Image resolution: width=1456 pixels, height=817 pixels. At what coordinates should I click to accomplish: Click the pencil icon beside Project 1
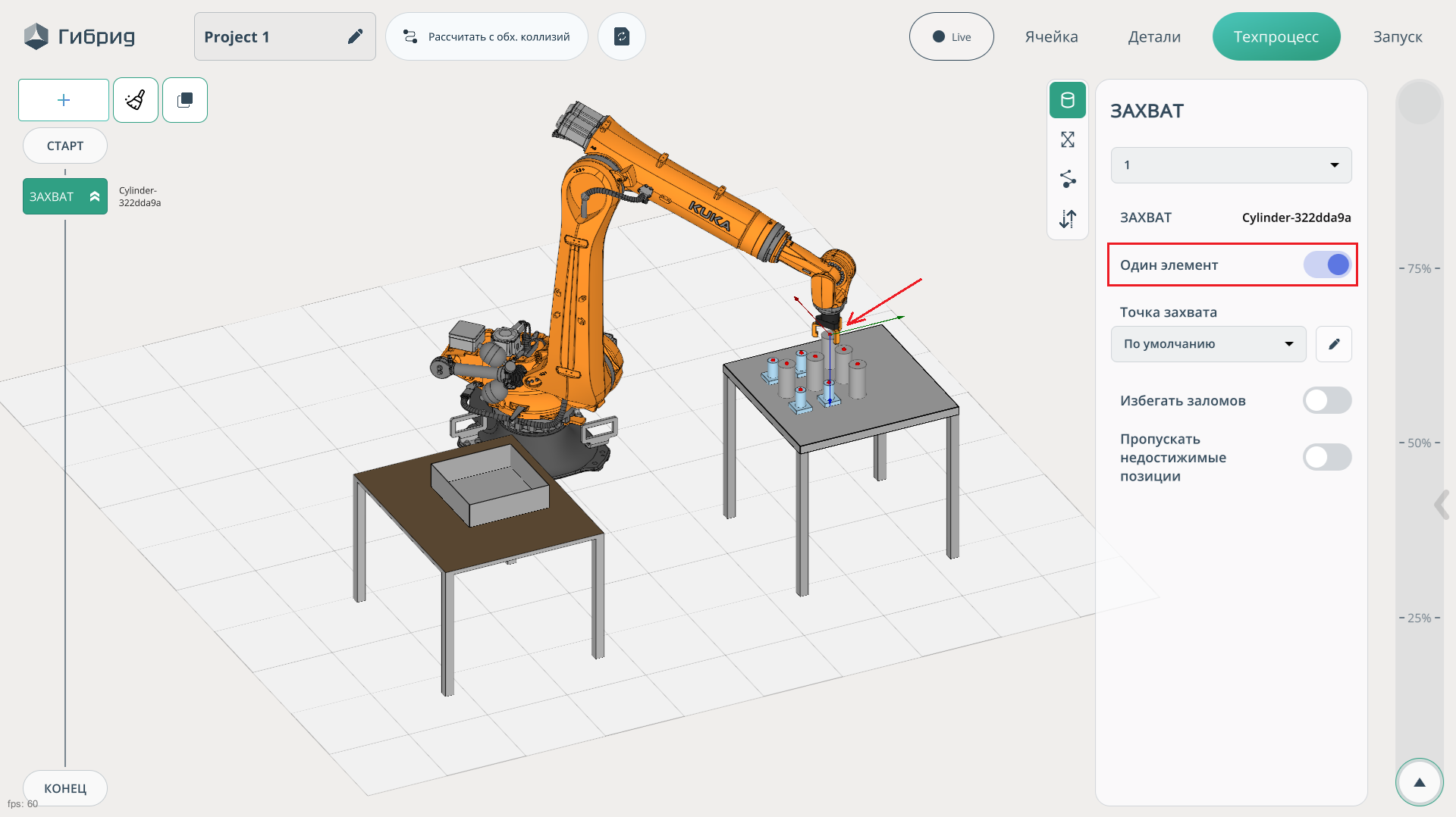355,36
